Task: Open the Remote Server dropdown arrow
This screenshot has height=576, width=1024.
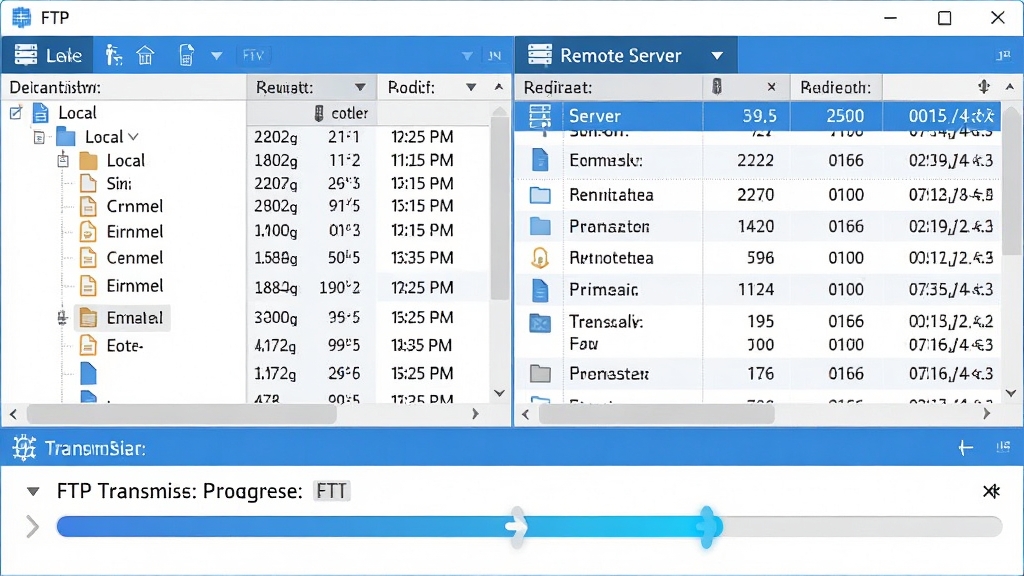Action: click(x=717, y=56)
